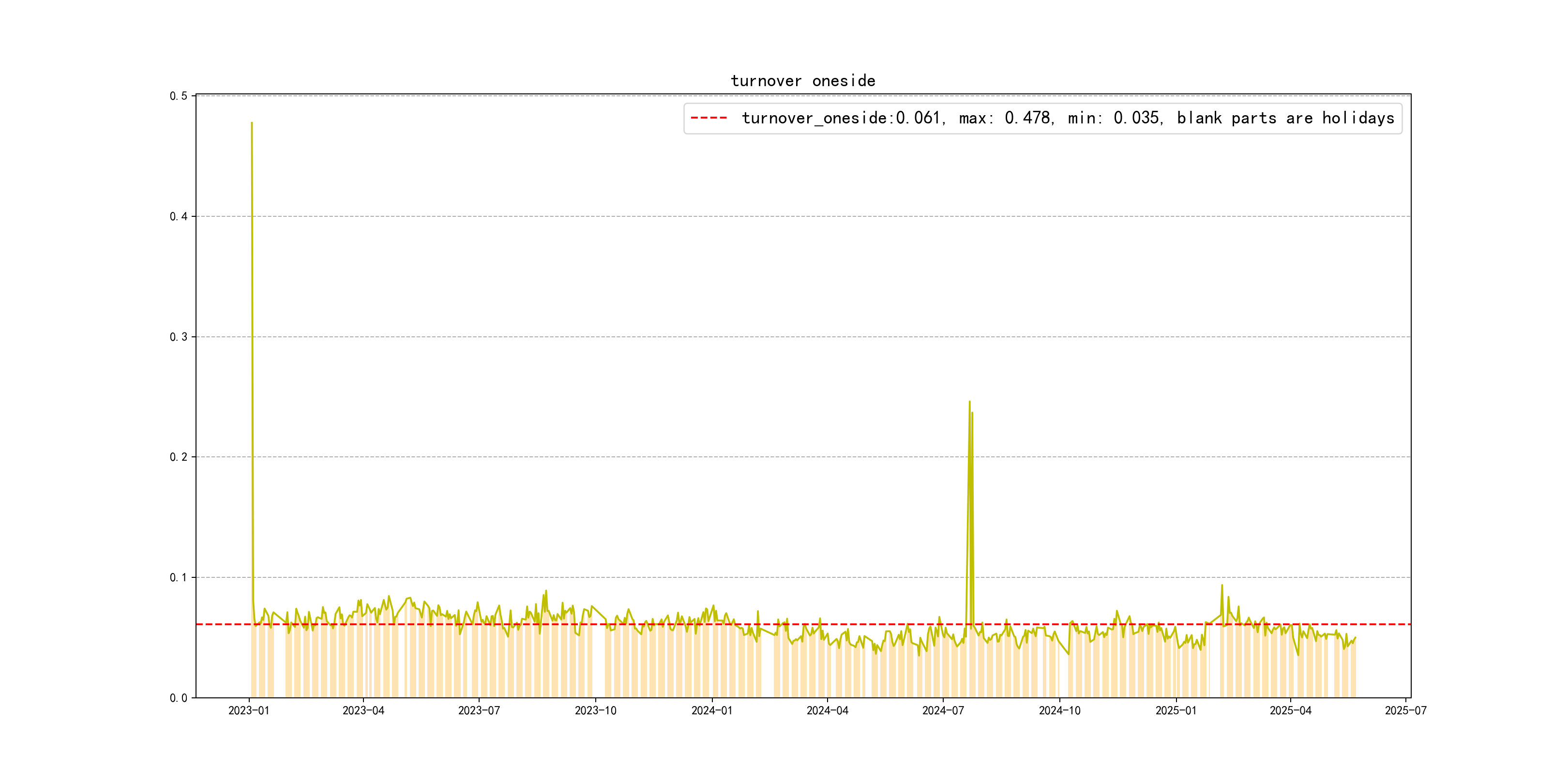Click the chart title 'turnover oneside'

(x=802, y=81)
